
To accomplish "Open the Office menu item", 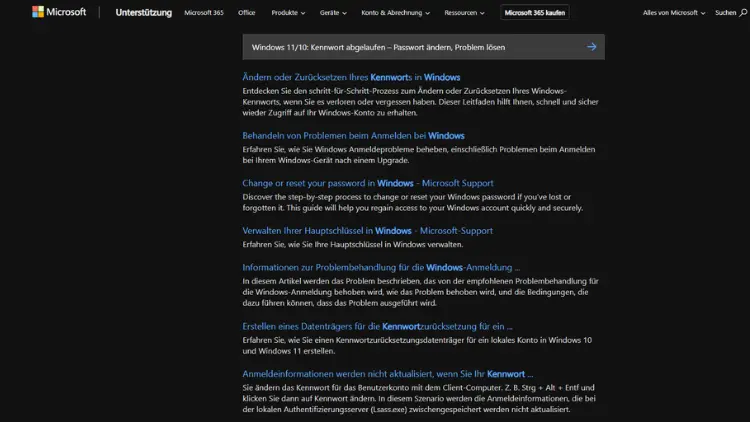I will click(x=246, y=13).
